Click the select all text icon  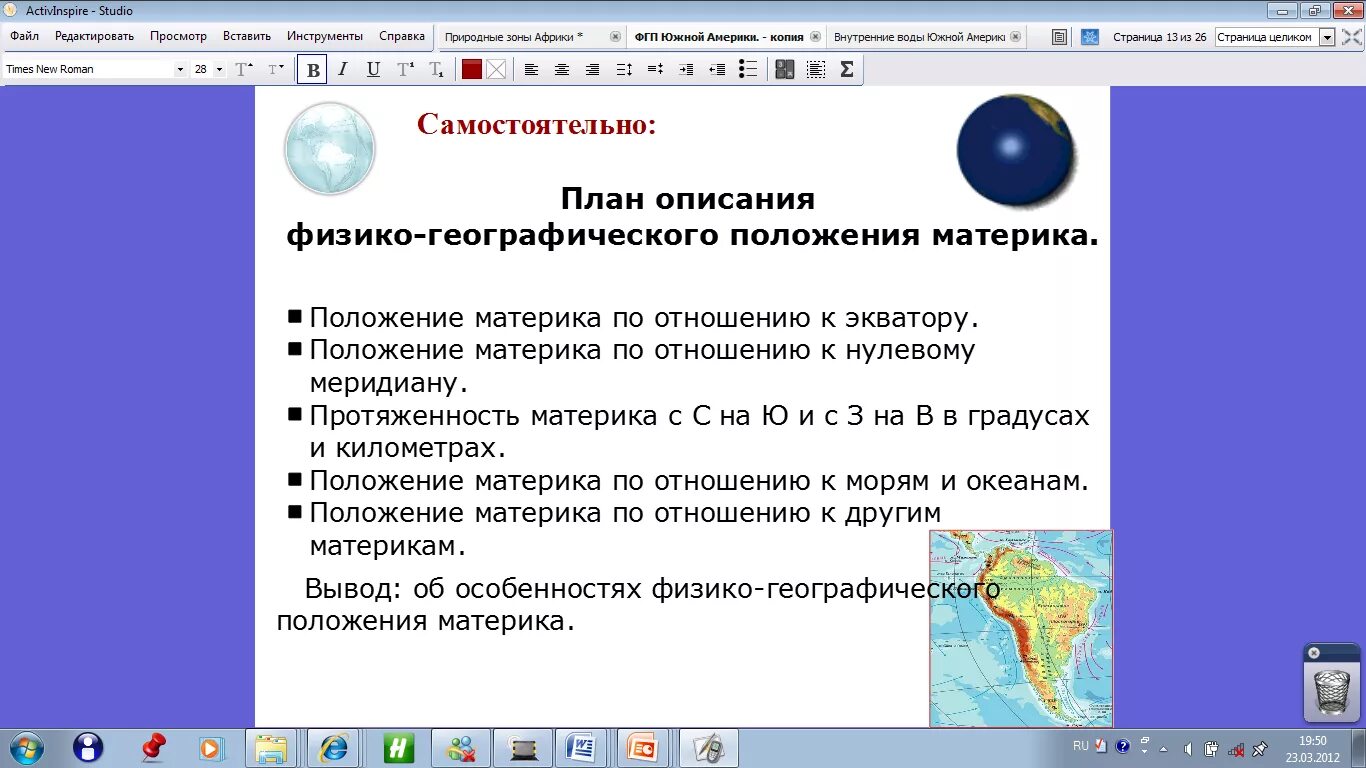(x=816, y=69)
